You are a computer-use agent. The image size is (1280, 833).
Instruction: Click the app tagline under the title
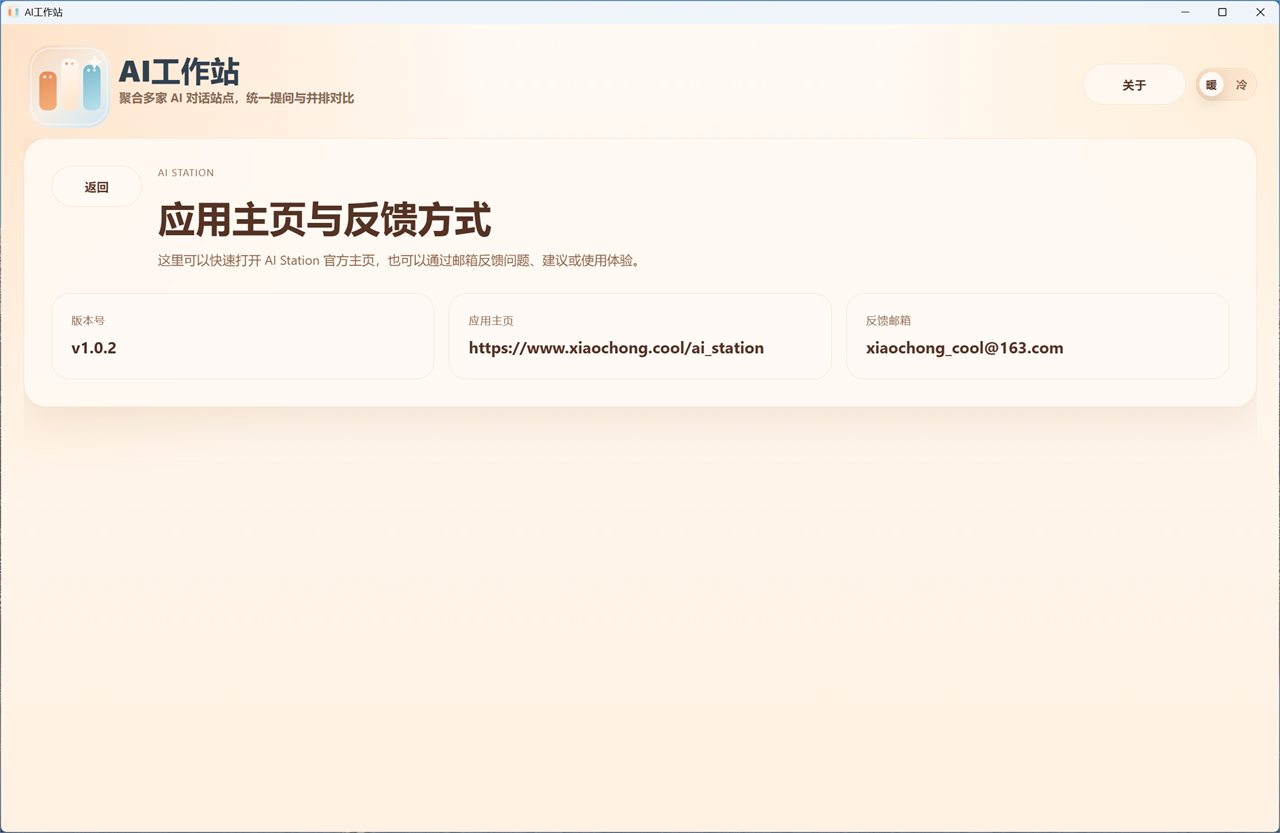tap(238, 98)
